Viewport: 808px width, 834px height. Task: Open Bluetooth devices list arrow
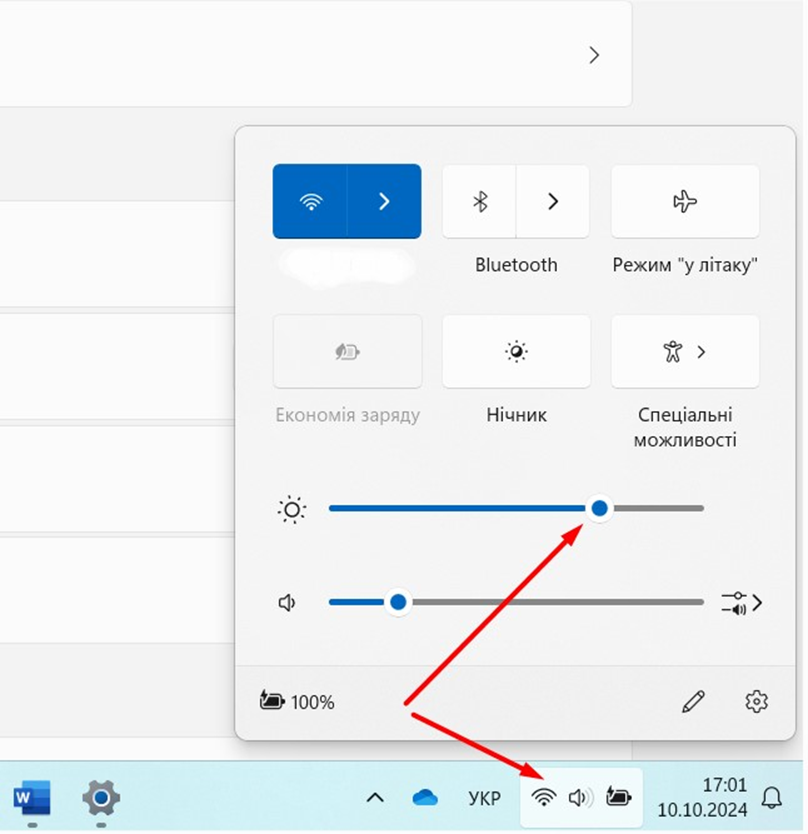pyautogui.click(x=552, y=201)
